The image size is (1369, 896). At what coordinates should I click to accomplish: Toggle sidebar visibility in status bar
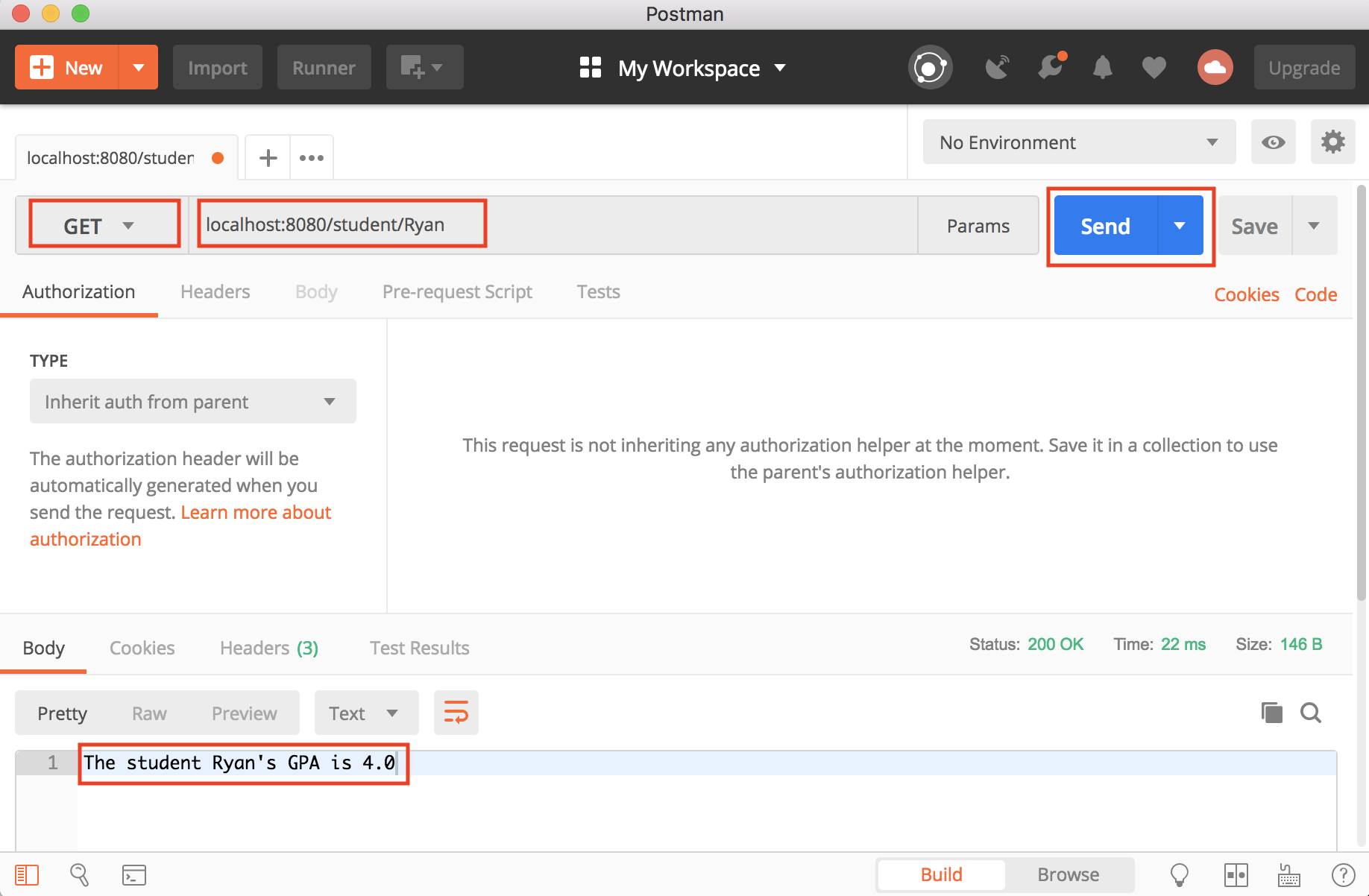(x=27, y=874)
